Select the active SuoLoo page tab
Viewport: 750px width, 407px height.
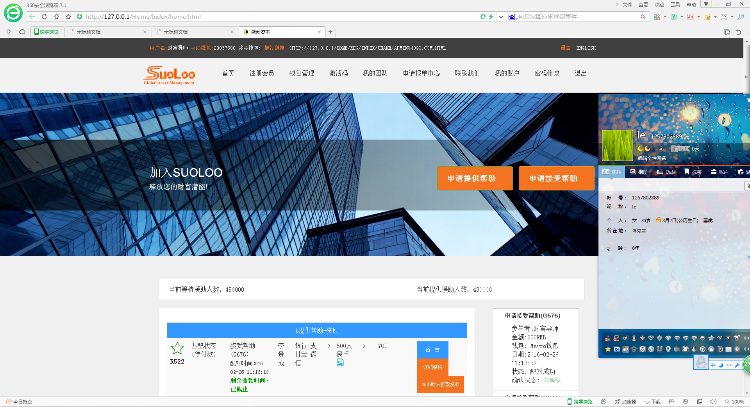pyautogui.click(x=282, y=32)
